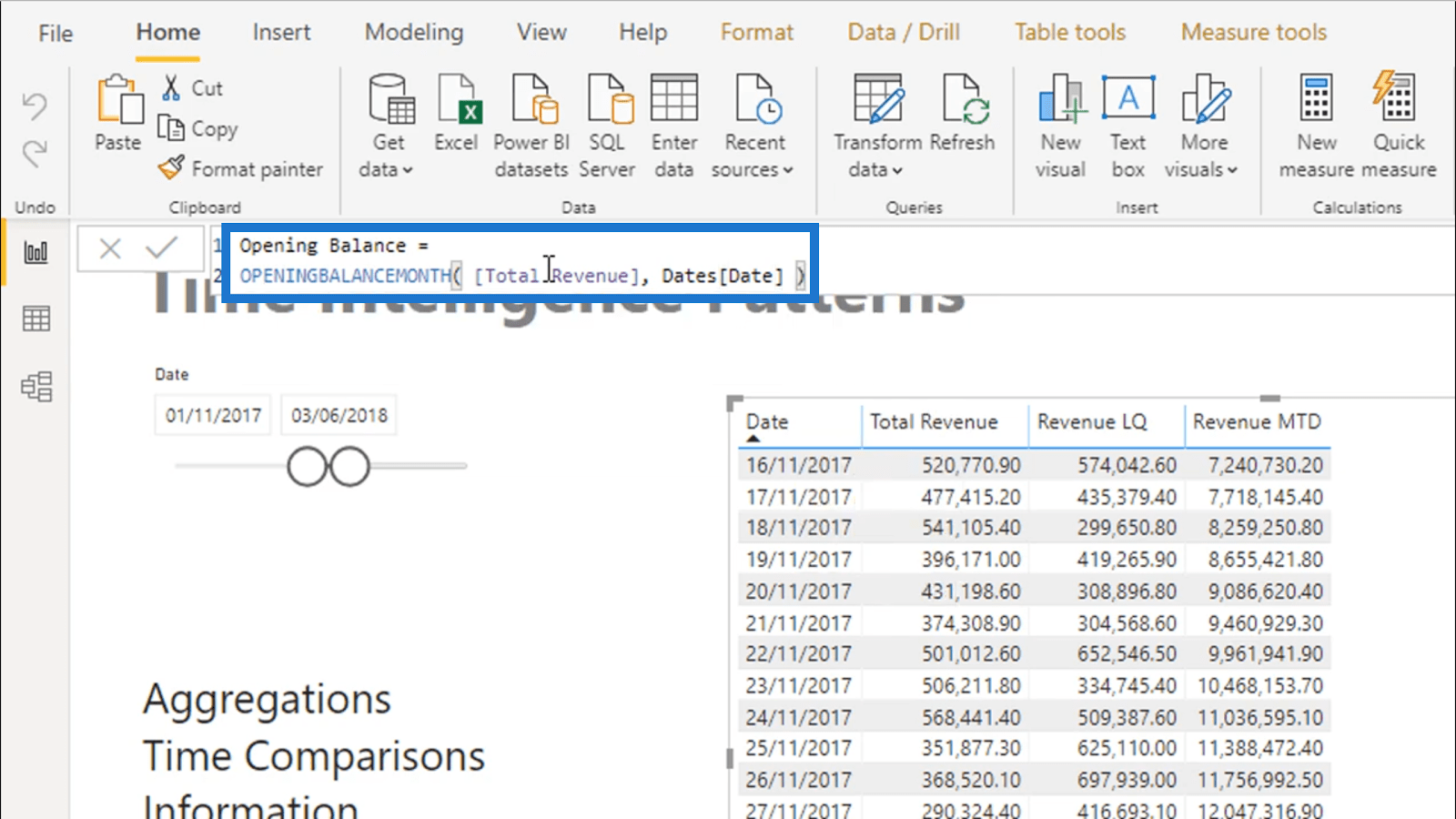Select Revenue LQ value 652,546.50

click(1127, 654)
